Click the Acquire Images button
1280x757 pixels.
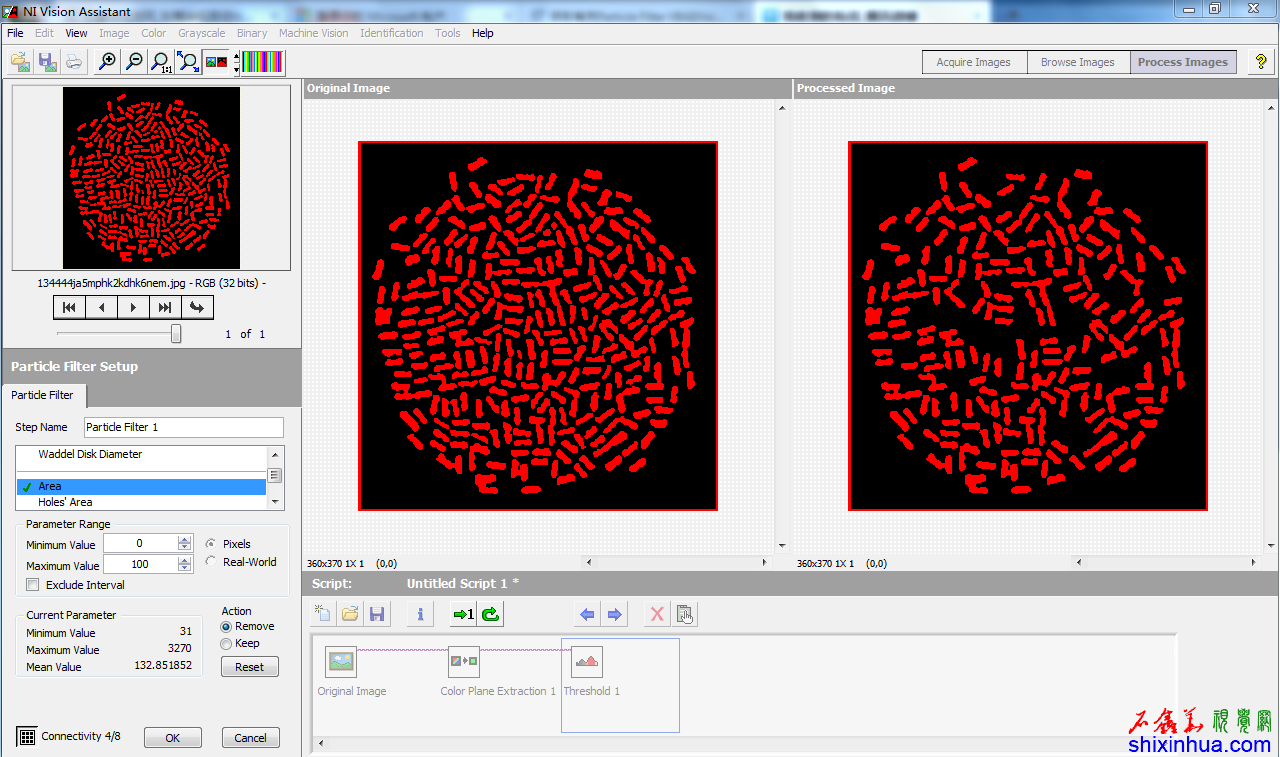point(973,62)
